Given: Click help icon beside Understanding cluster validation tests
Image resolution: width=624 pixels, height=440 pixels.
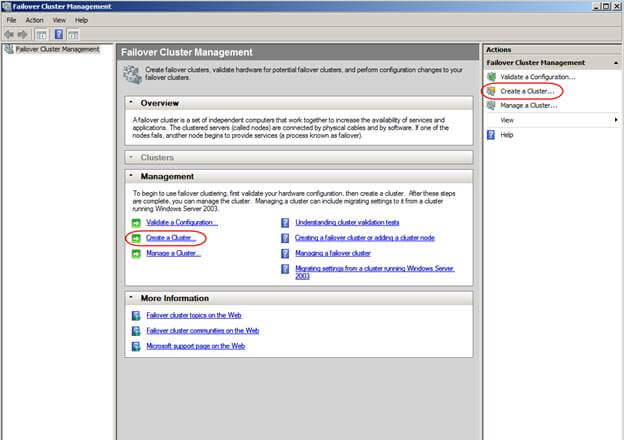Looking at the screenshot, I should [285, 223].
